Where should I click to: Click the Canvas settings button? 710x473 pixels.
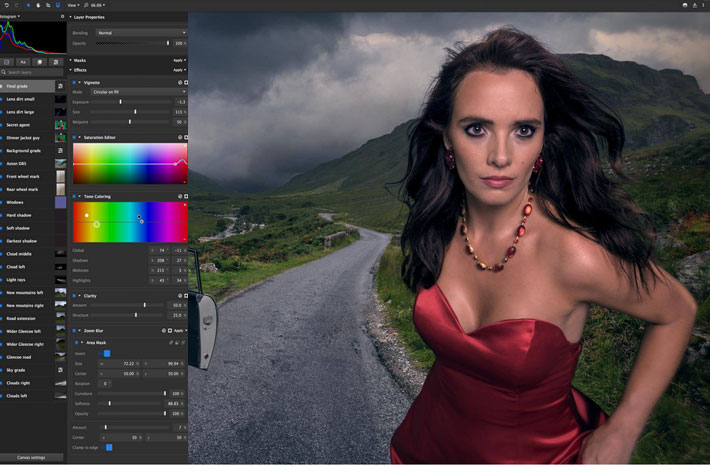click(x=31, y=458)
